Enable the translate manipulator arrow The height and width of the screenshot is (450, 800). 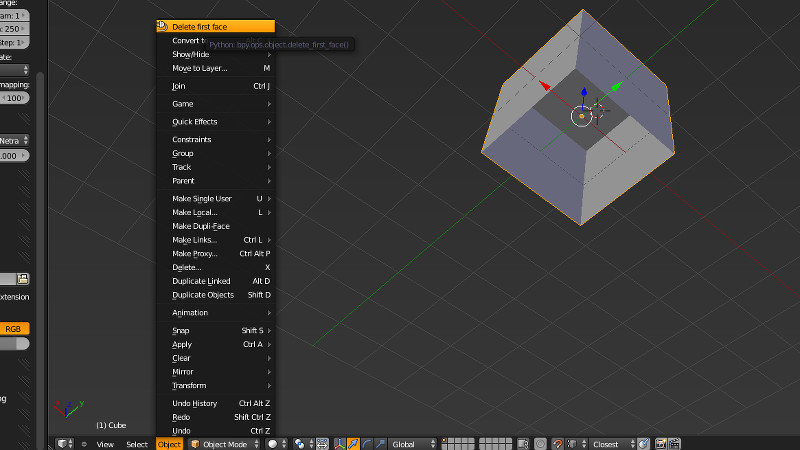point(353,444)
